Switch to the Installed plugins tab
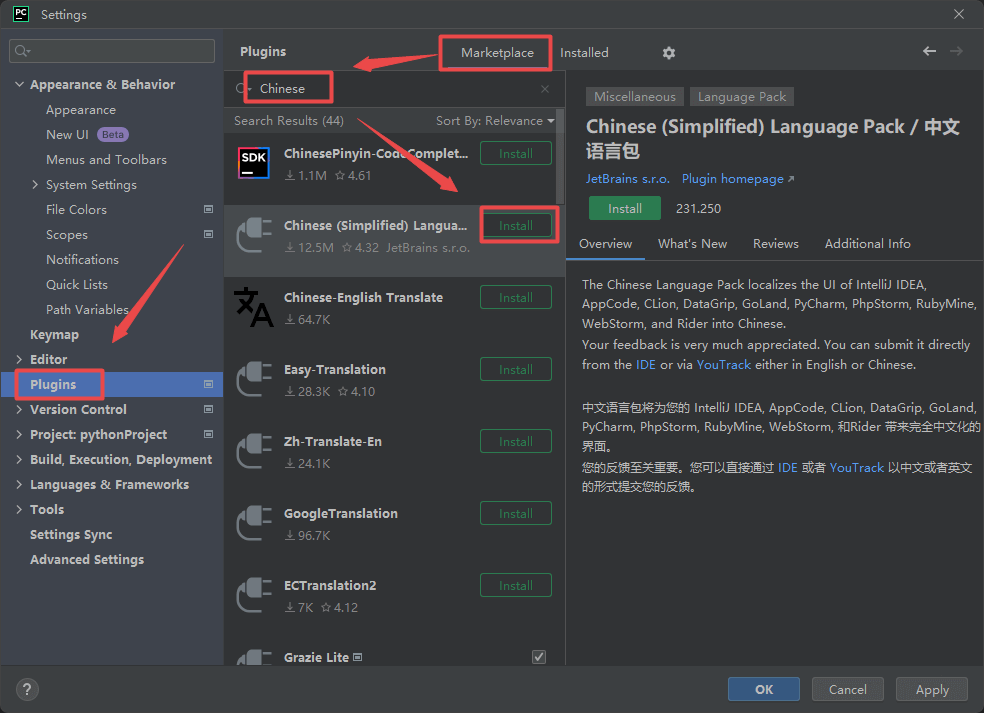Screen dimensions: 984x713 pyautogui.click(x=584, y=53)
